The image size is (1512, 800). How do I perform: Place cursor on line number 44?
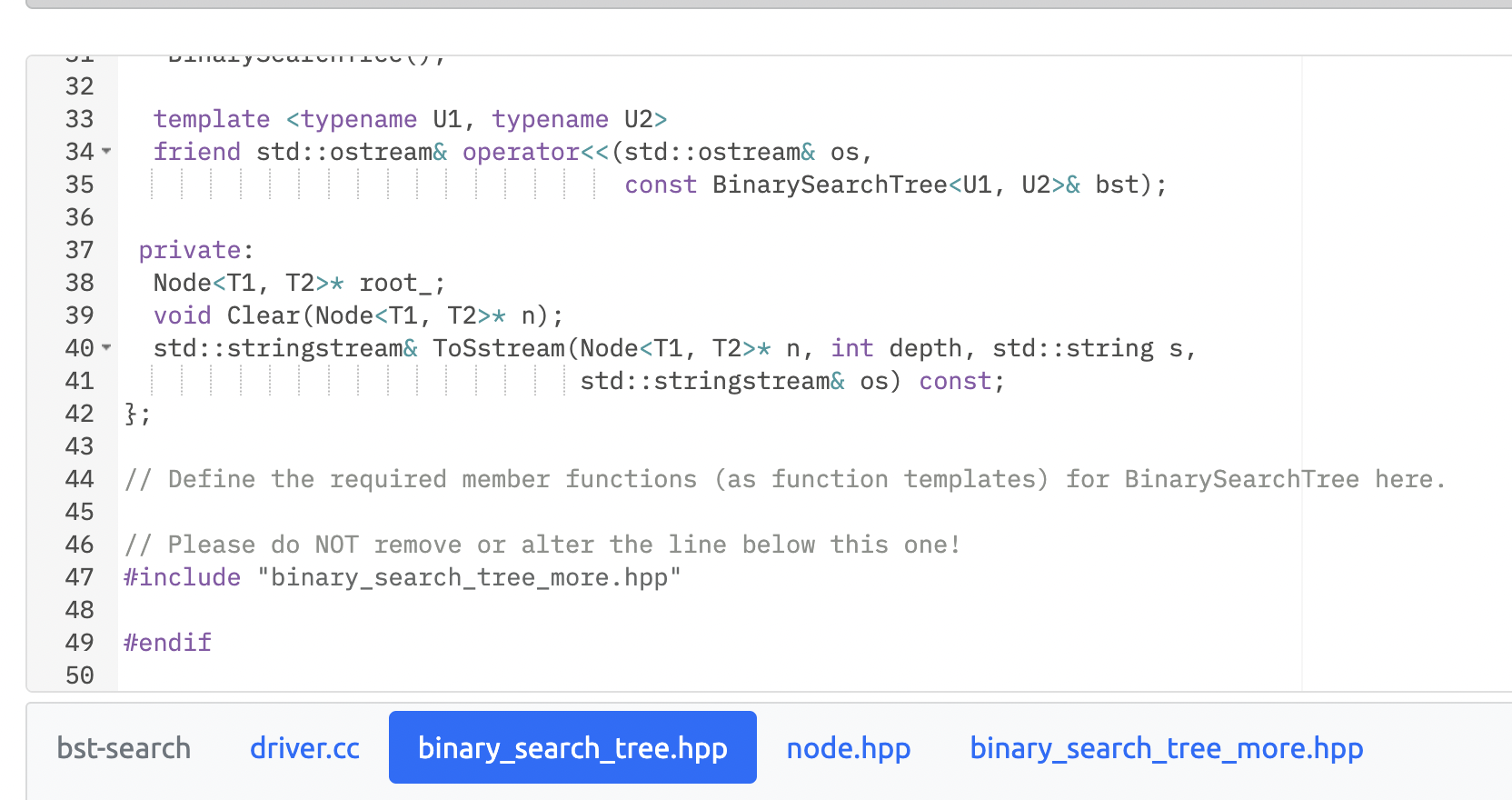point(80,479)
